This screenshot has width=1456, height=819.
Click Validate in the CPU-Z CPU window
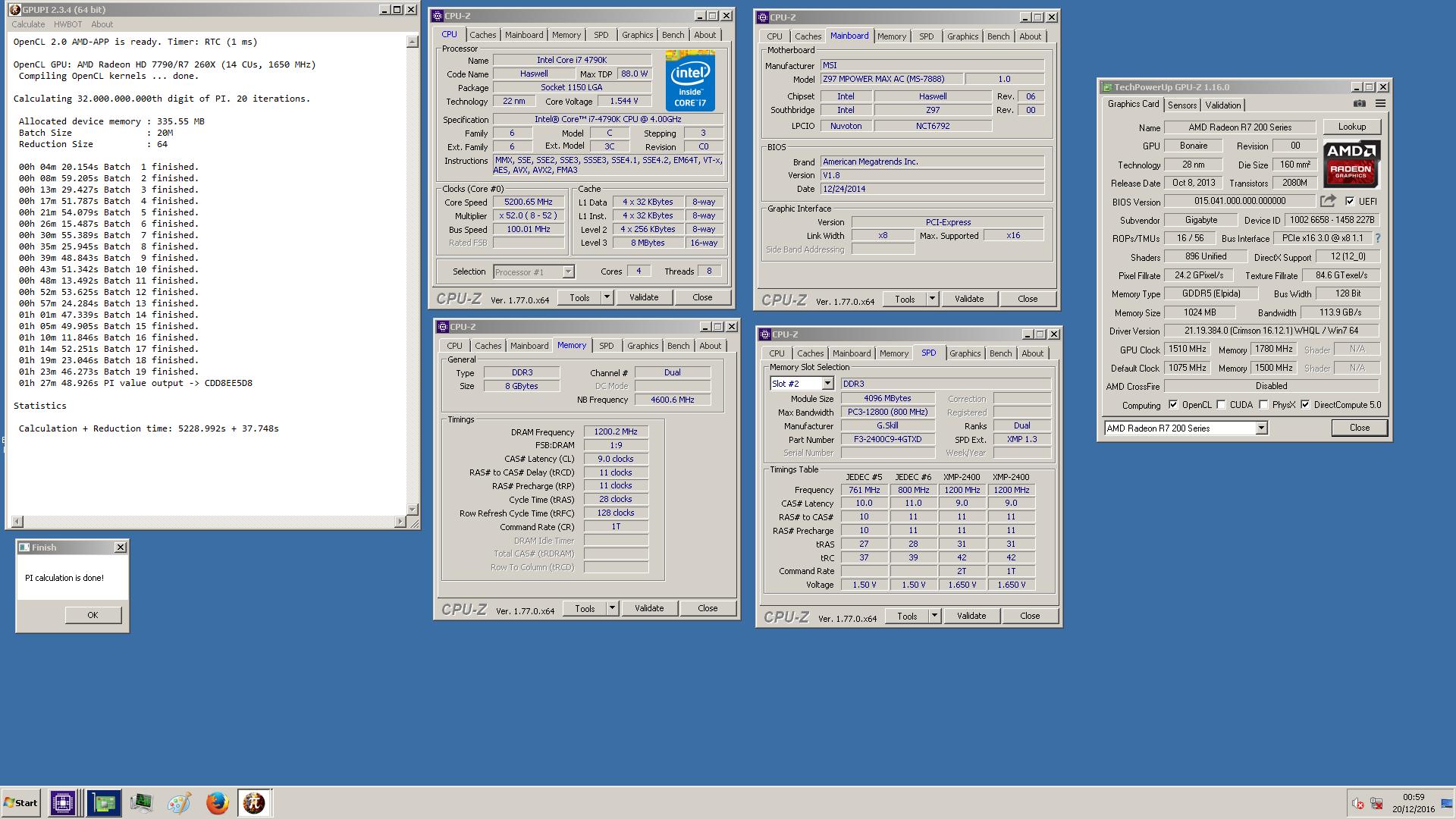(x=644, y=297)
